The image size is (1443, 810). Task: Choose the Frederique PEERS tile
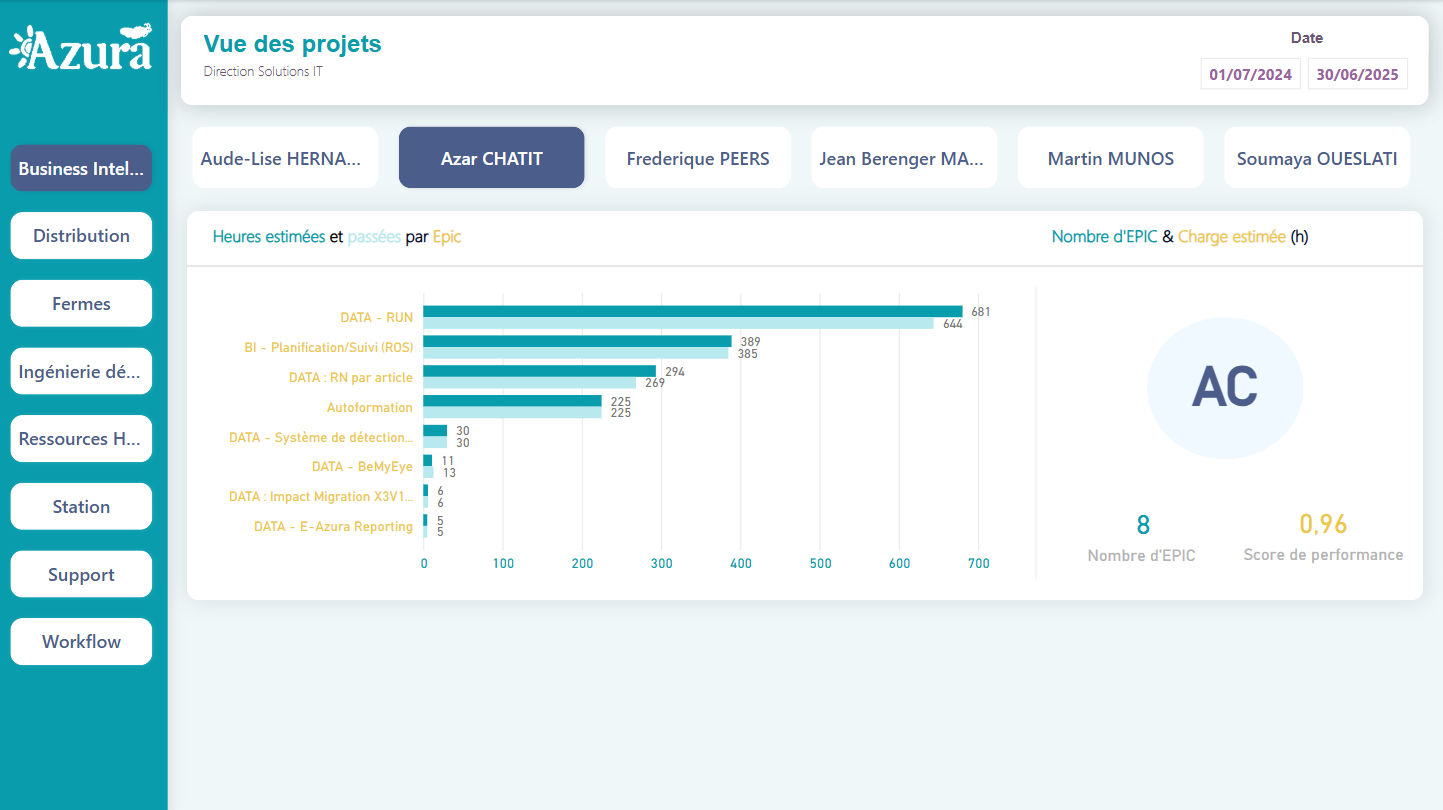pyautogui.click(x=698, y=158)
